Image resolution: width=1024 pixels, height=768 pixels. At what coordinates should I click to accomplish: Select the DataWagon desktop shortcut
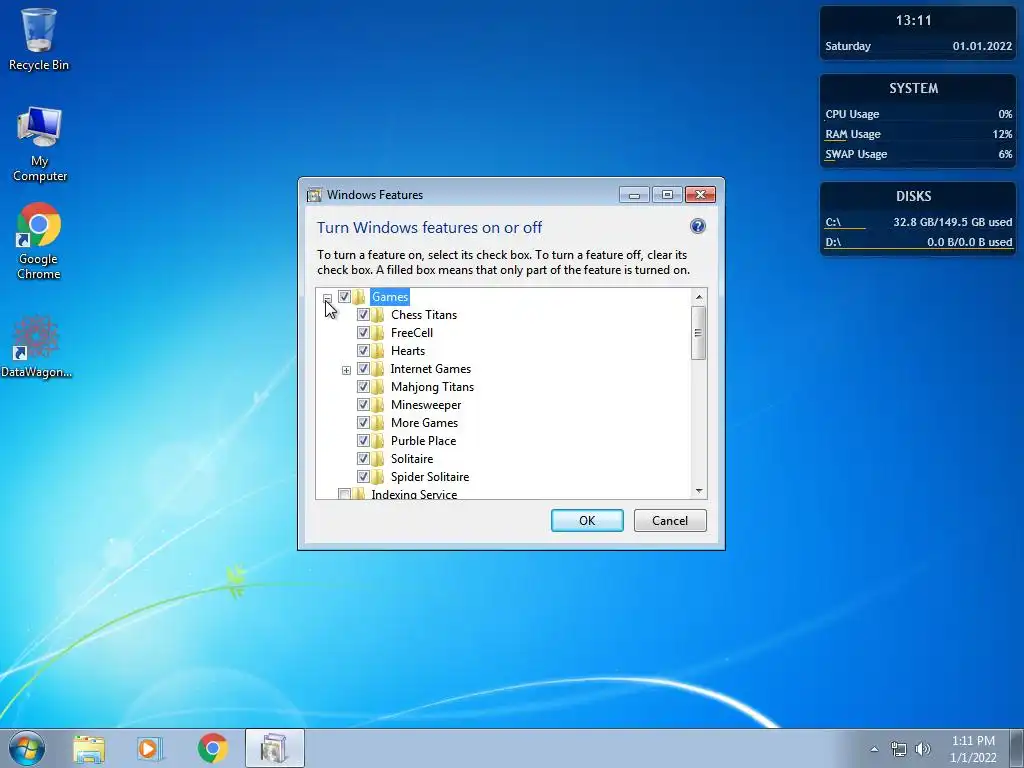tap(37, 346)
